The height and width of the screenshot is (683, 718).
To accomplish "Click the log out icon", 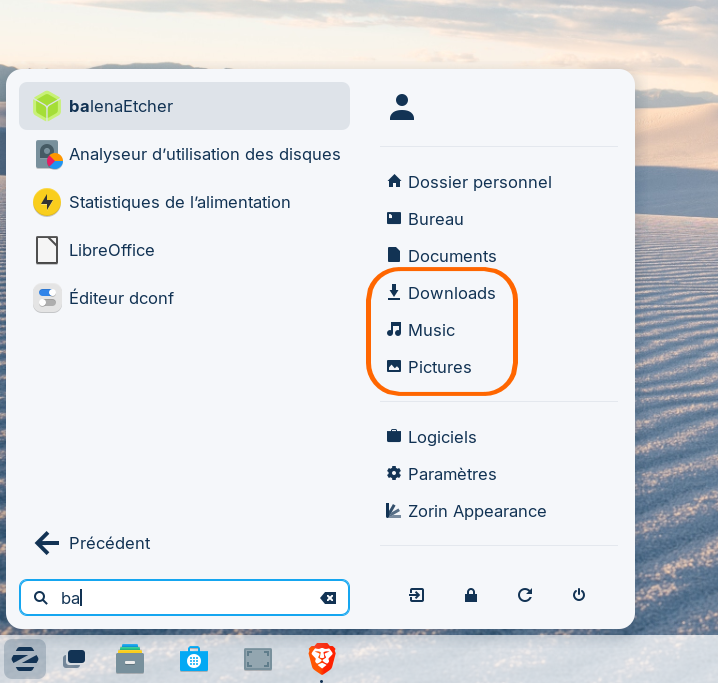I will 416,595.
